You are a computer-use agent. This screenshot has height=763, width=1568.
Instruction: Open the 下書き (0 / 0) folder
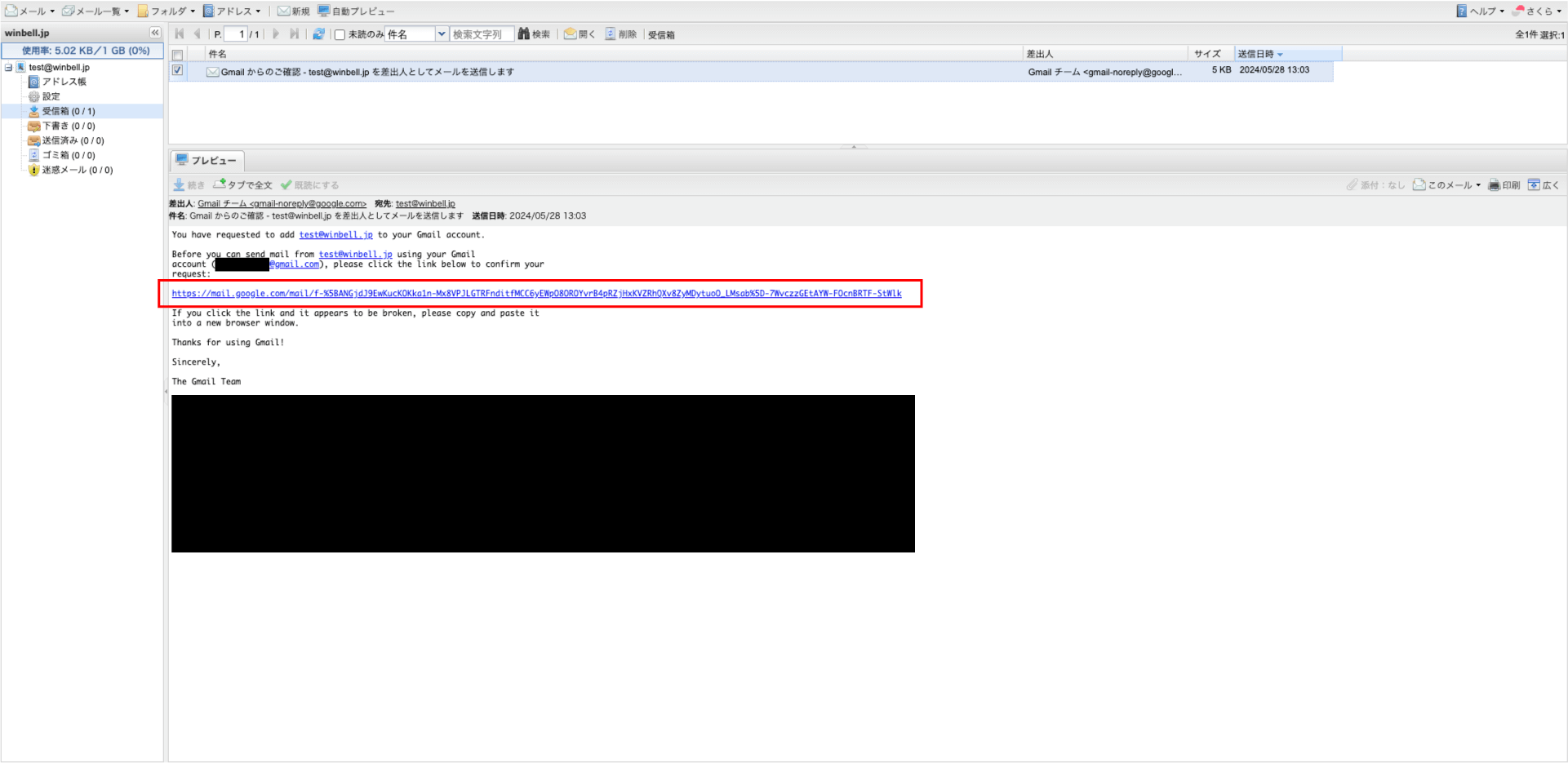pyautogui.click(x=69, y=126)
